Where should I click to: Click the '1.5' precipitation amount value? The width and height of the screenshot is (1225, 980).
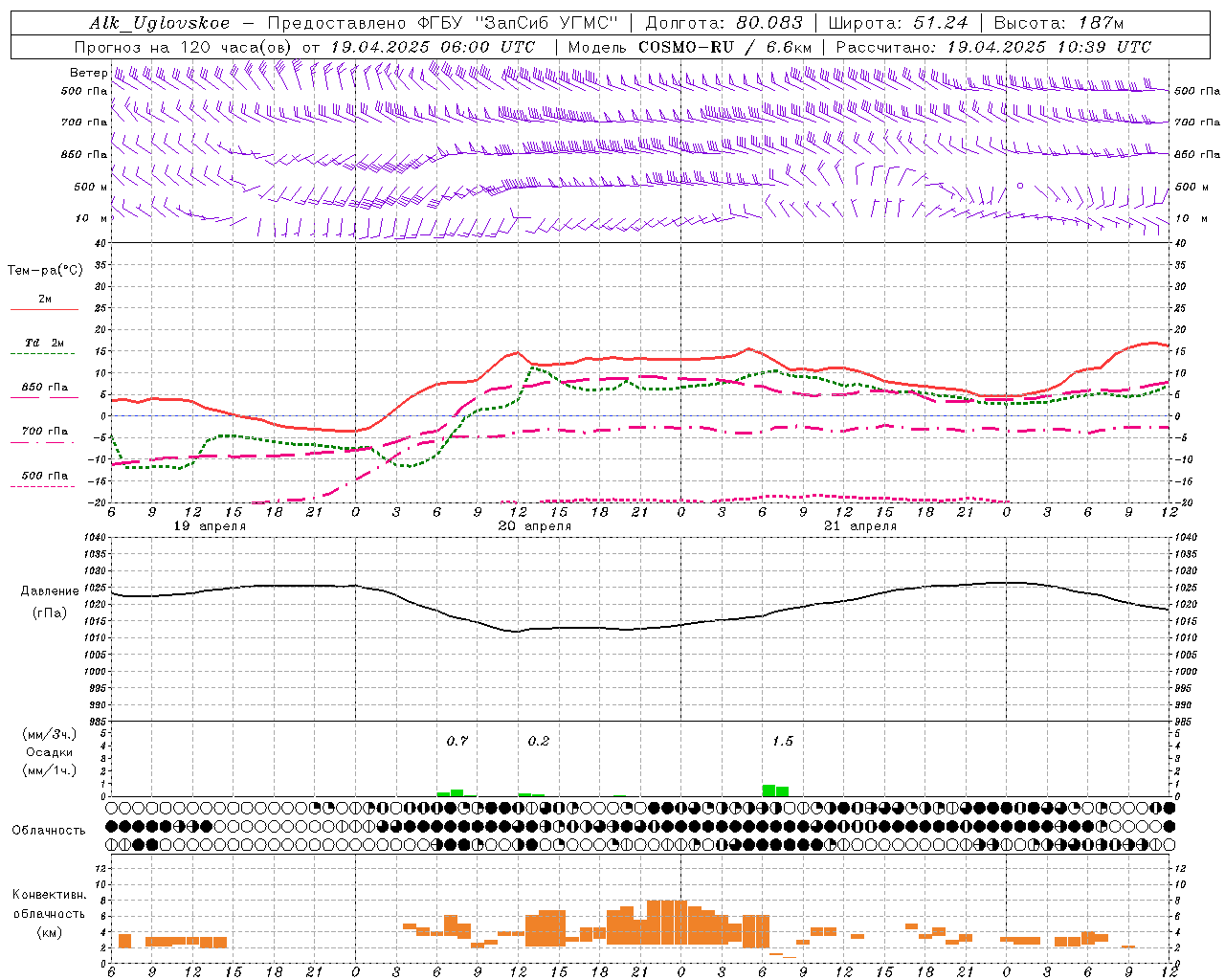(x=783, y=741)
